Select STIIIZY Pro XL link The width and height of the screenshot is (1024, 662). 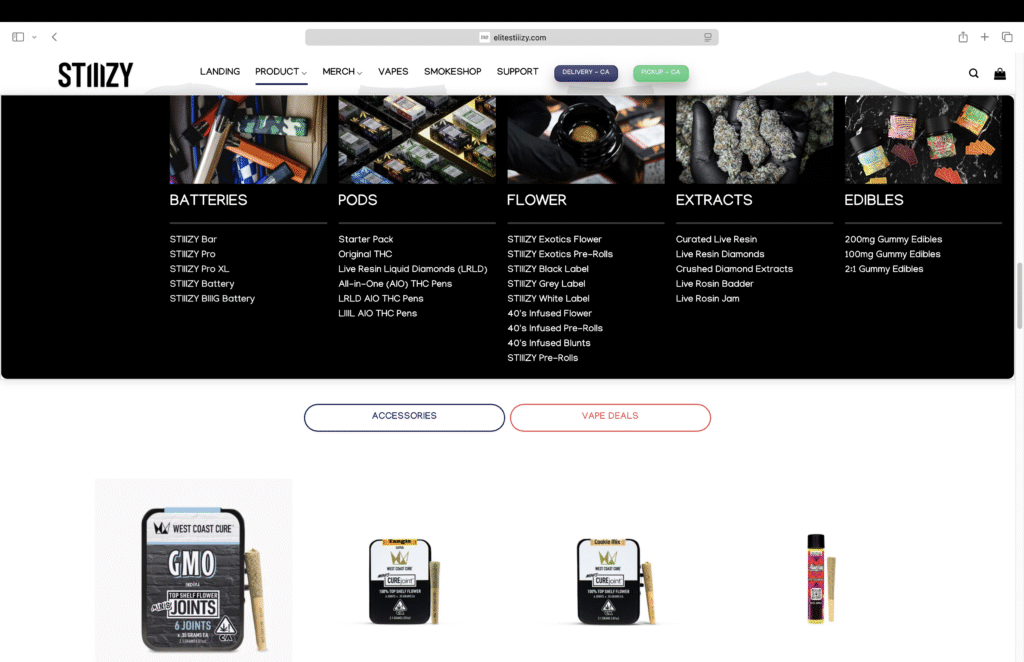199,269
